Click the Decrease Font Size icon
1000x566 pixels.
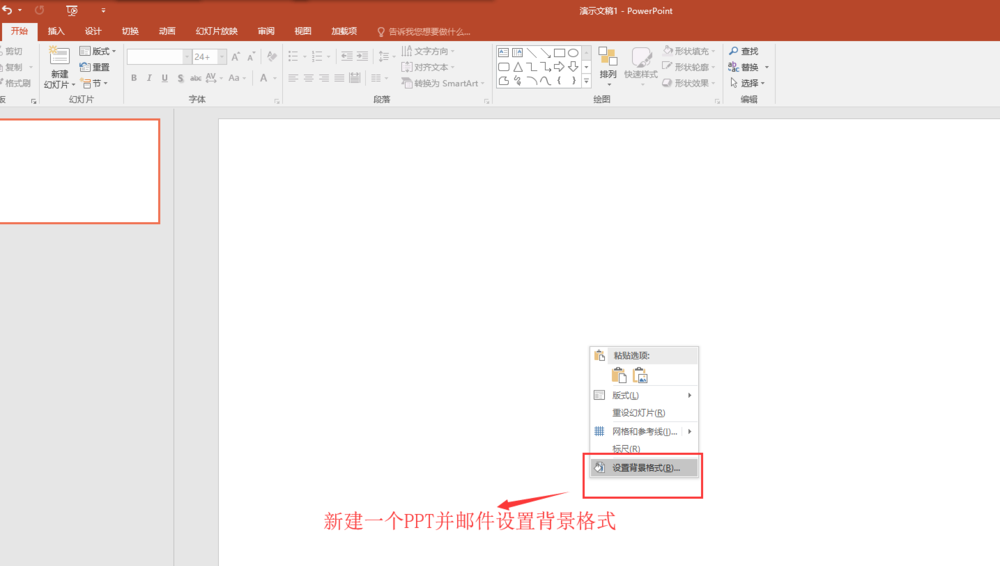[x=251, y=57]
